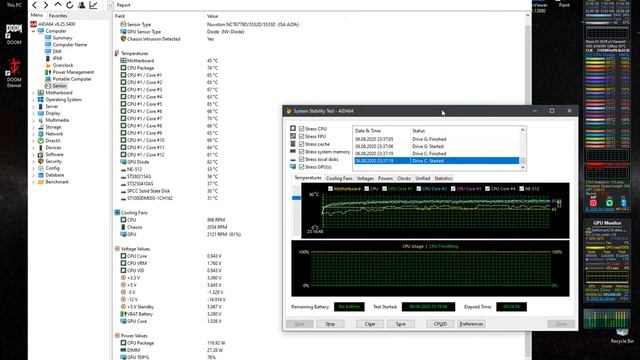Screen dimensions: 640x360
Task: Click the Config icon in tree
Action: click(40, 168)
